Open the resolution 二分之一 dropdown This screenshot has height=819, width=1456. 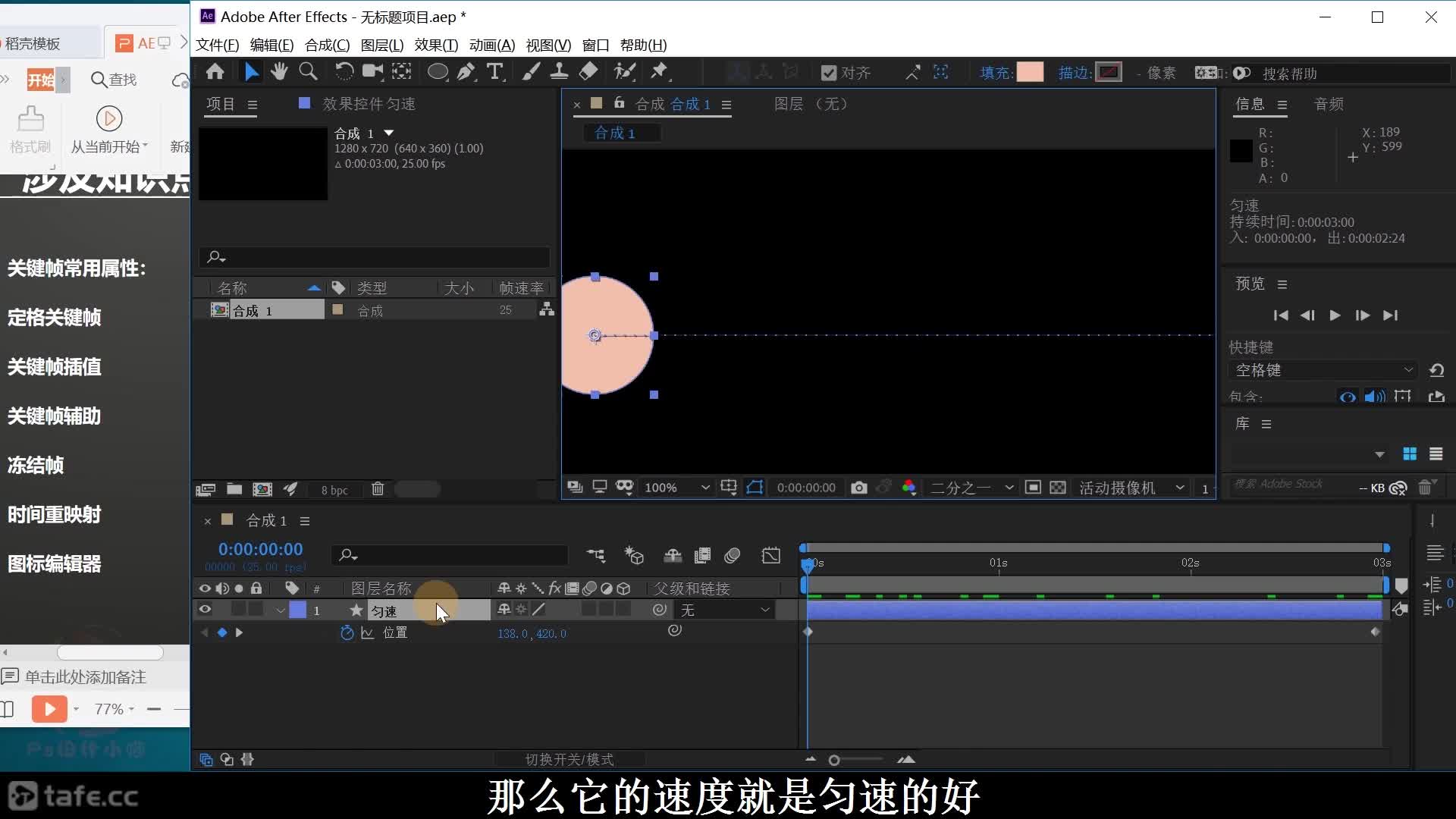click(x=971, y=488)
